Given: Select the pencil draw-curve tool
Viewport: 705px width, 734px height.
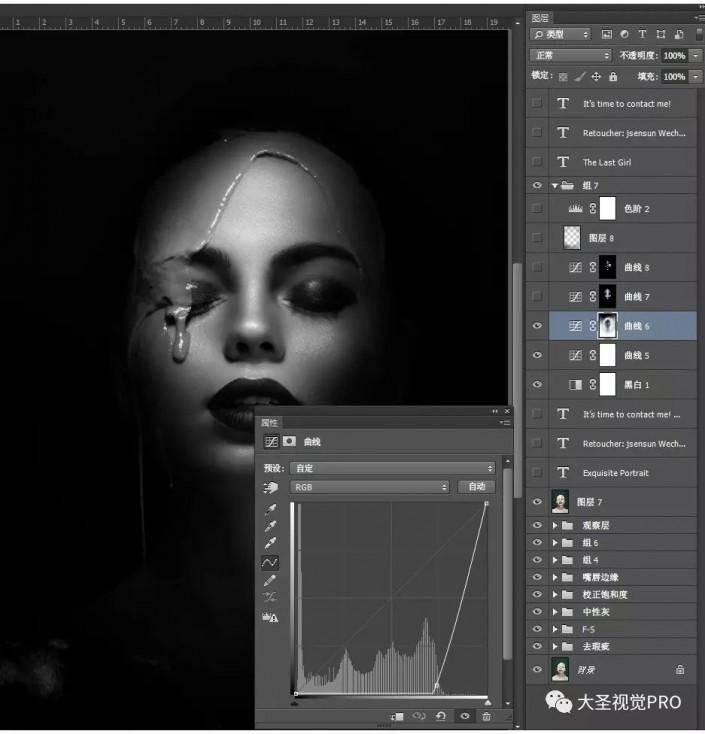Looking at the screenshot, I should coord(270,580).
